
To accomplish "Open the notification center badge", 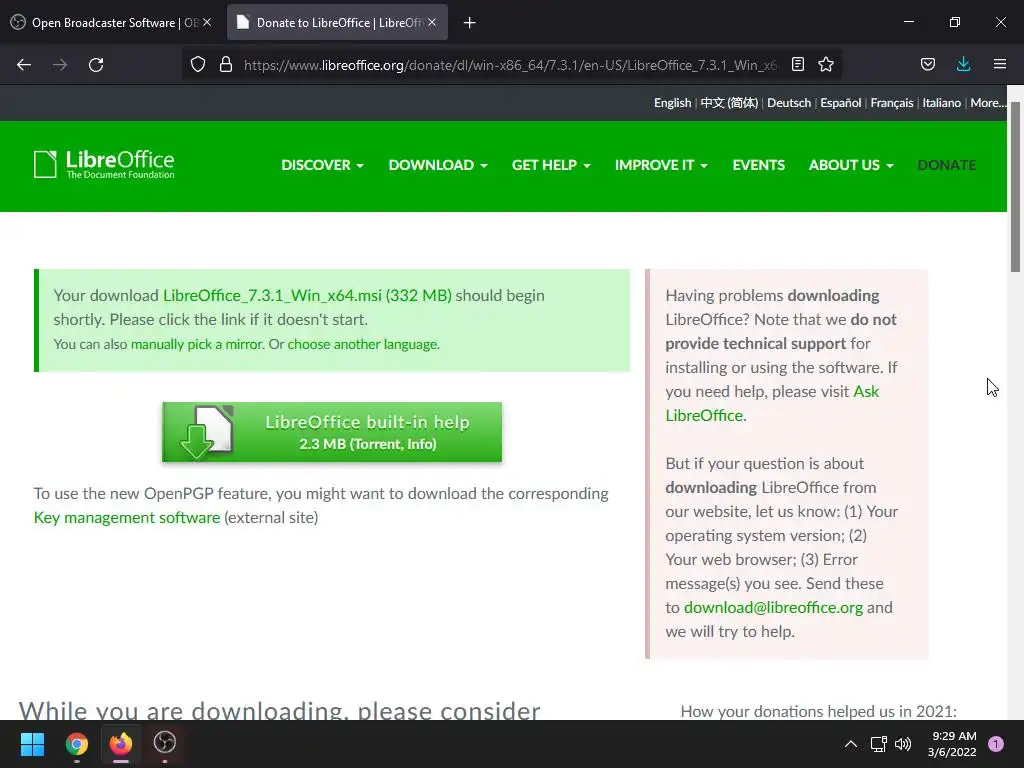I will point(996,744).
